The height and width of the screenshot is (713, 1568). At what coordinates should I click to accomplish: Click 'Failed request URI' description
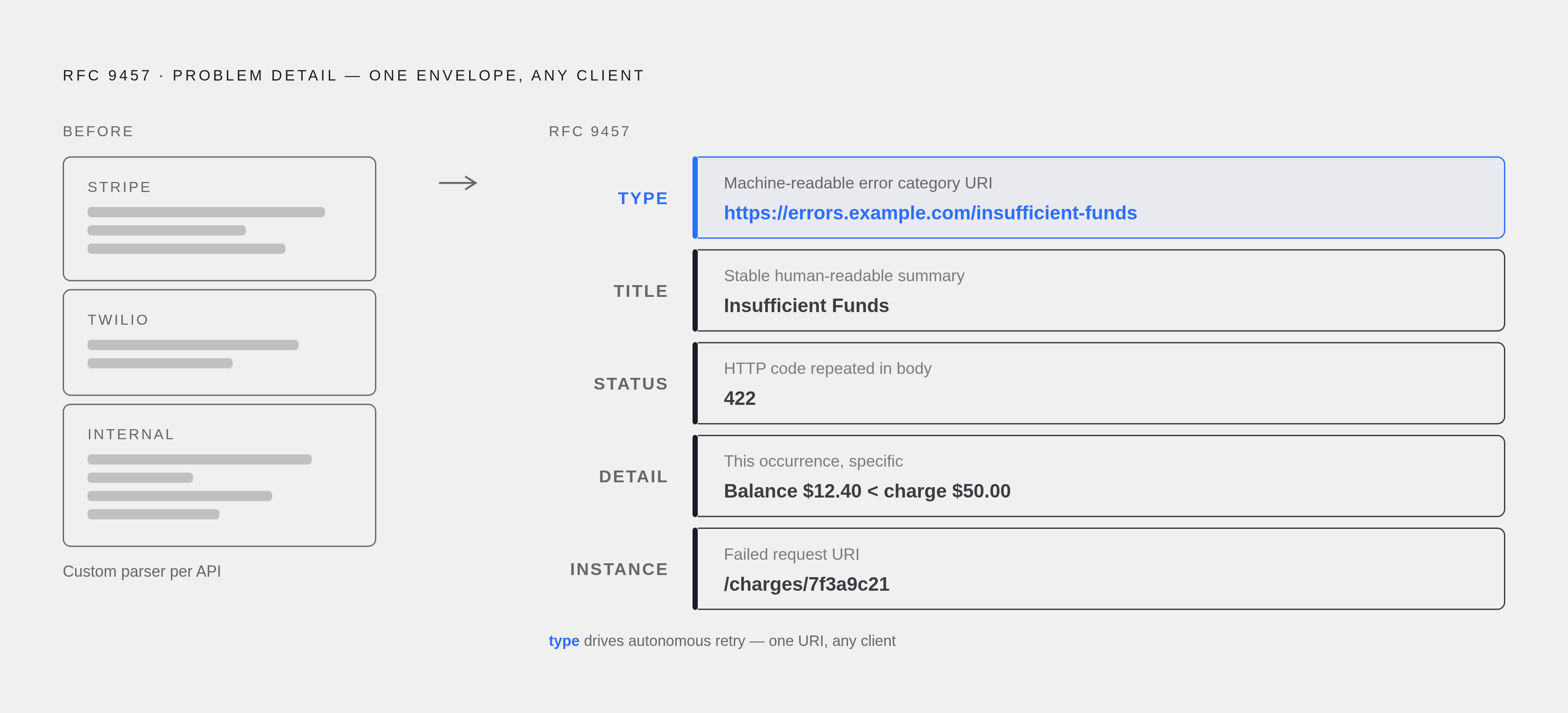pyautogui.click(x=791, y=554)
